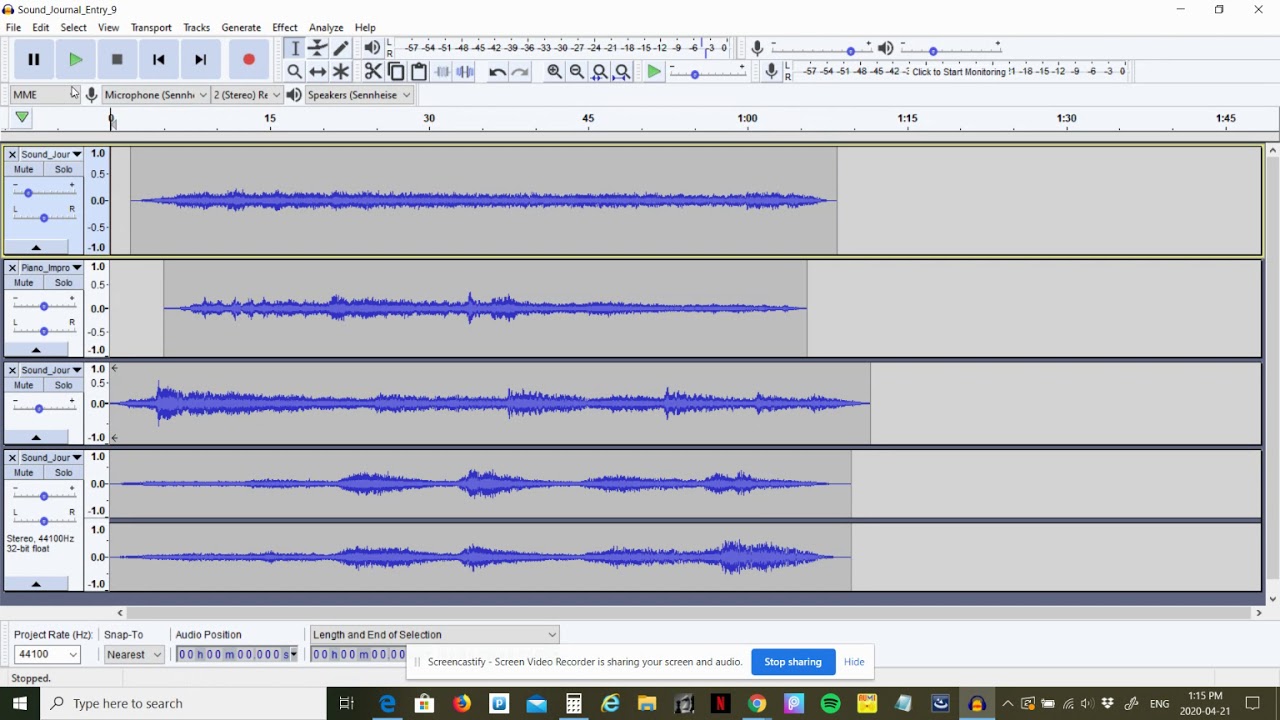Solo the third Sound_Jour track
Viewport: 1280px width, 720px height.
[x=63, y=385]
